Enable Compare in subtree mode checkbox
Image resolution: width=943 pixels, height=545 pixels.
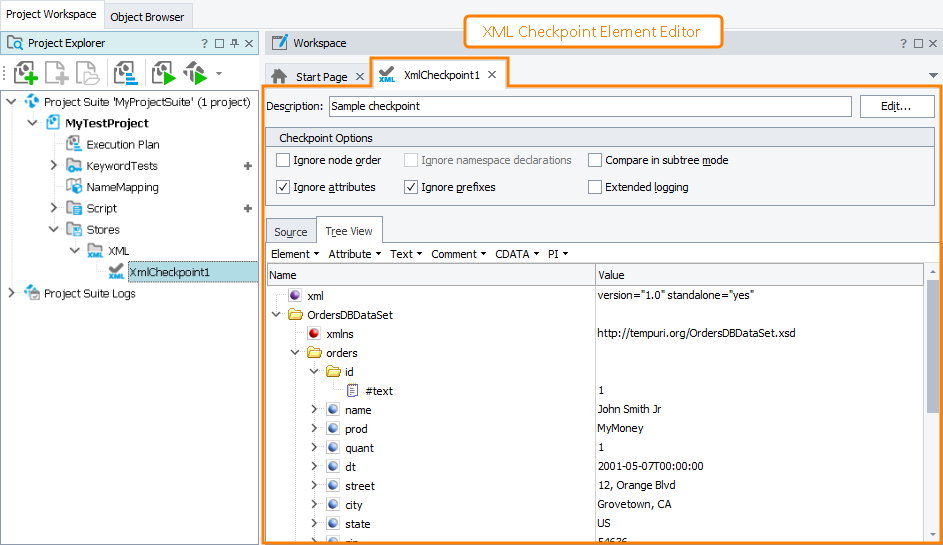(x=595, y=160)
